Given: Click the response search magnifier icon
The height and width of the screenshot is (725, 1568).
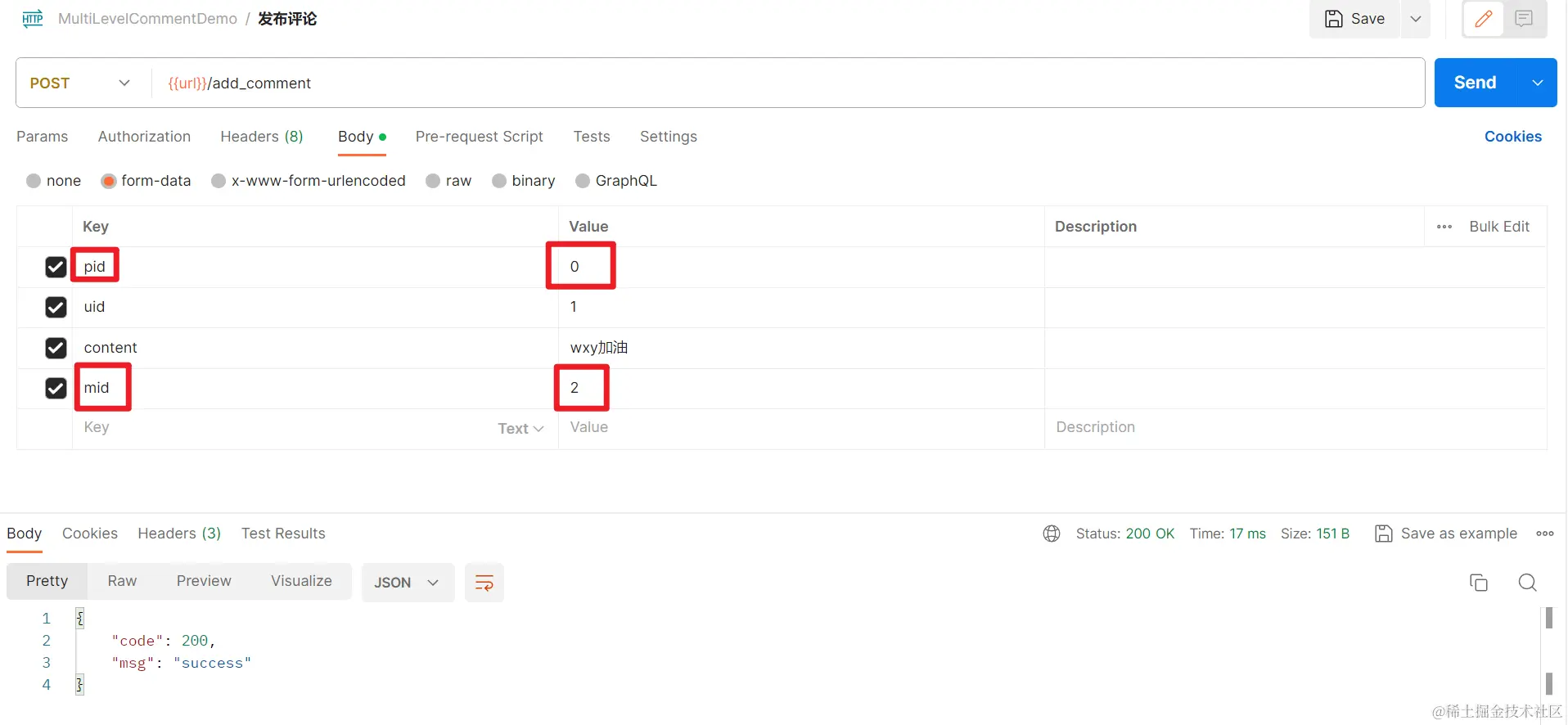Looking at the screenshot, I should [1527, 583].
